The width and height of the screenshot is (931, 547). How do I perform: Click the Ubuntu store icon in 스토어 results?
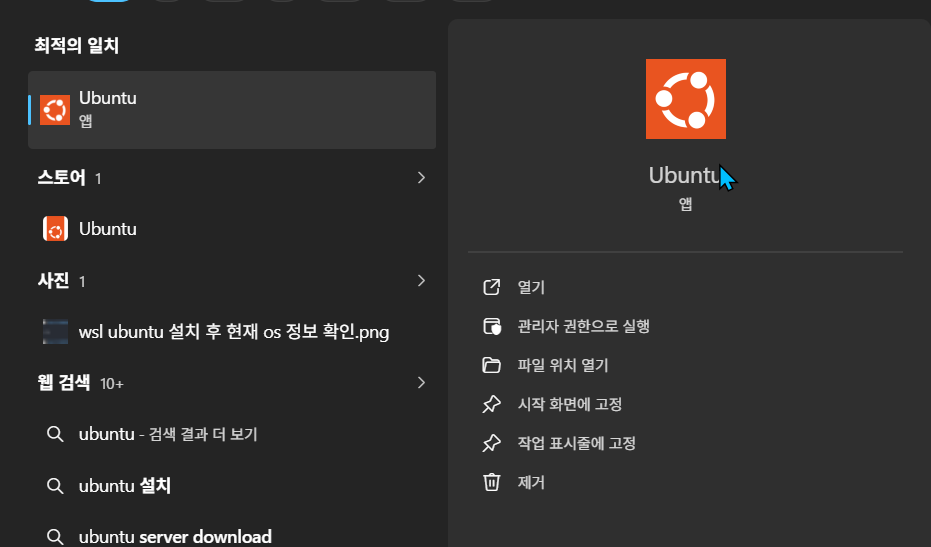click(55, 229)
